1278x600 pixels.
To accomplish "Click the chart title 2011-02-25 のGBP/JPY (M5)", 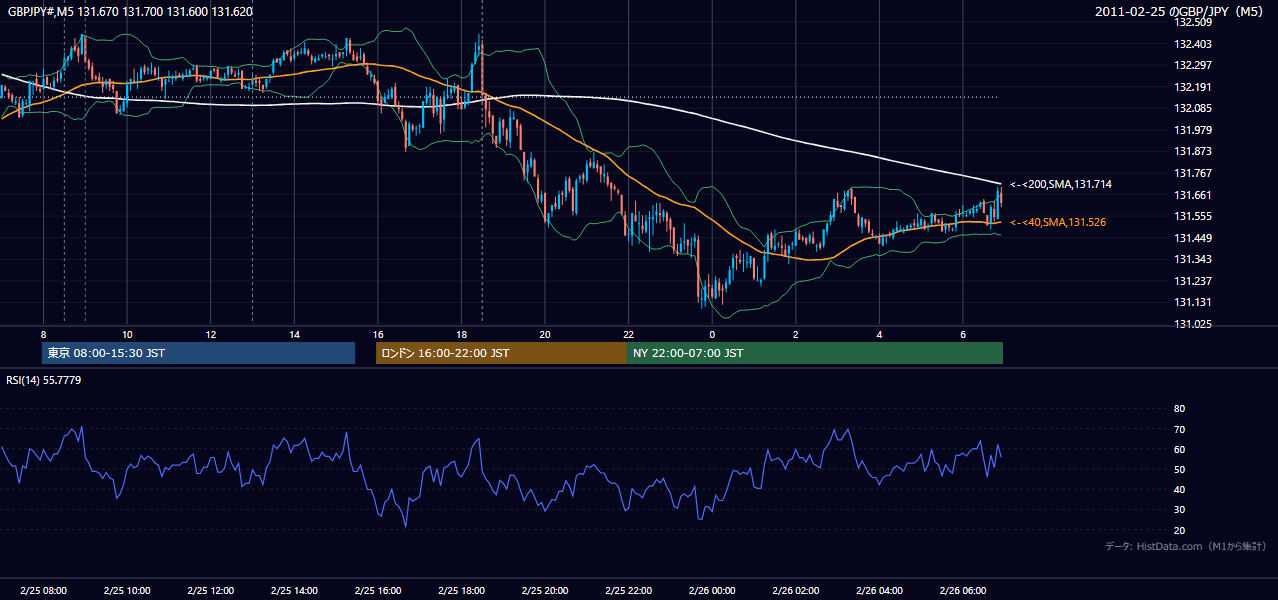I will (1181, 11).
